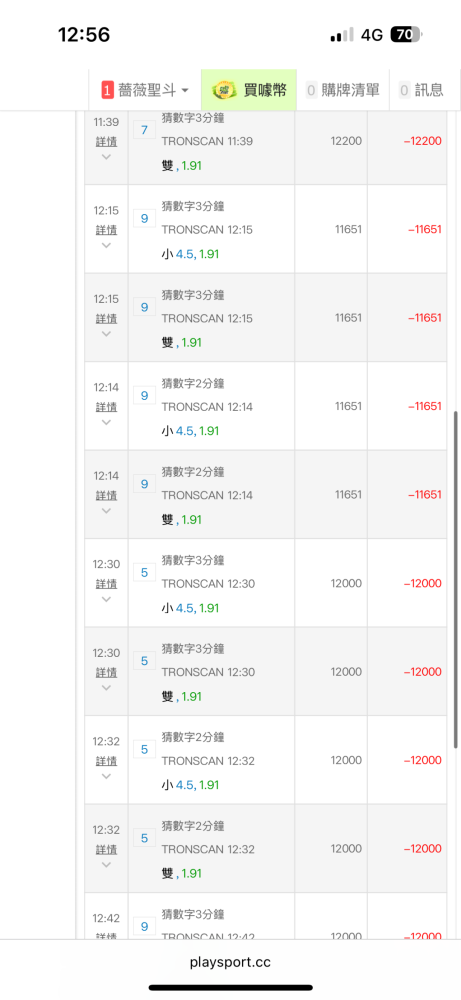Click the red notification badge 1
Screen dimensions: 461x1000
(x=107, y=91)
